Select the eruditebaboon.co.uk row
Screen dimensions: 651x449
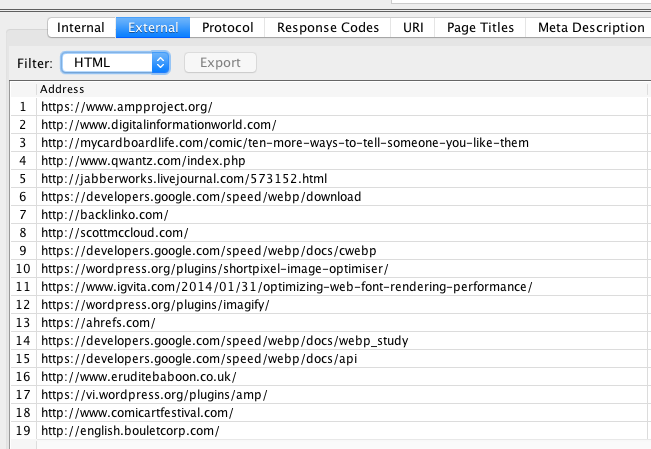pyautogui.click(x=138, y=377)
